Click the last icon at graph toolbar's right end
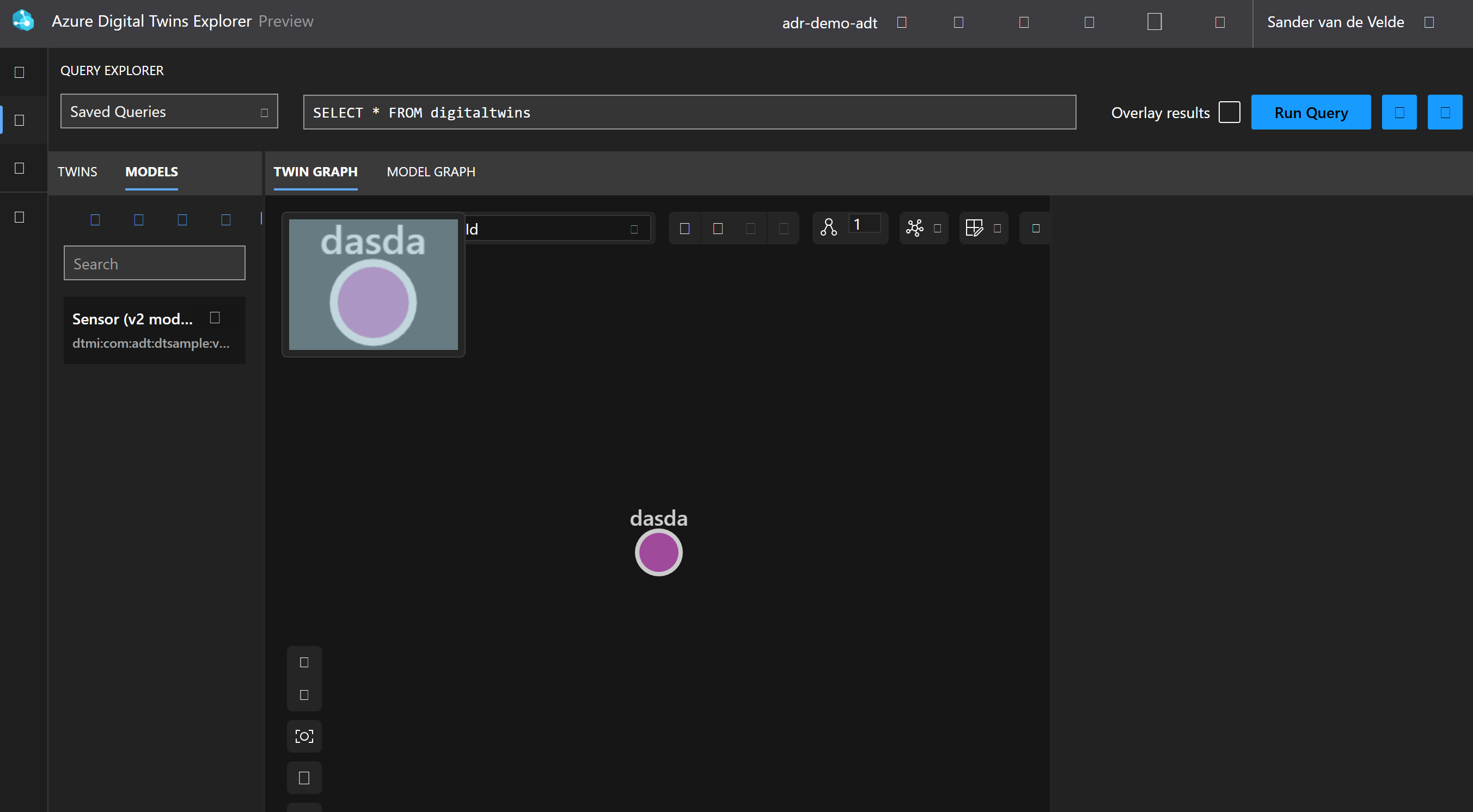This screenshot has height=812, width=1473. click(x=1036, y=229)
